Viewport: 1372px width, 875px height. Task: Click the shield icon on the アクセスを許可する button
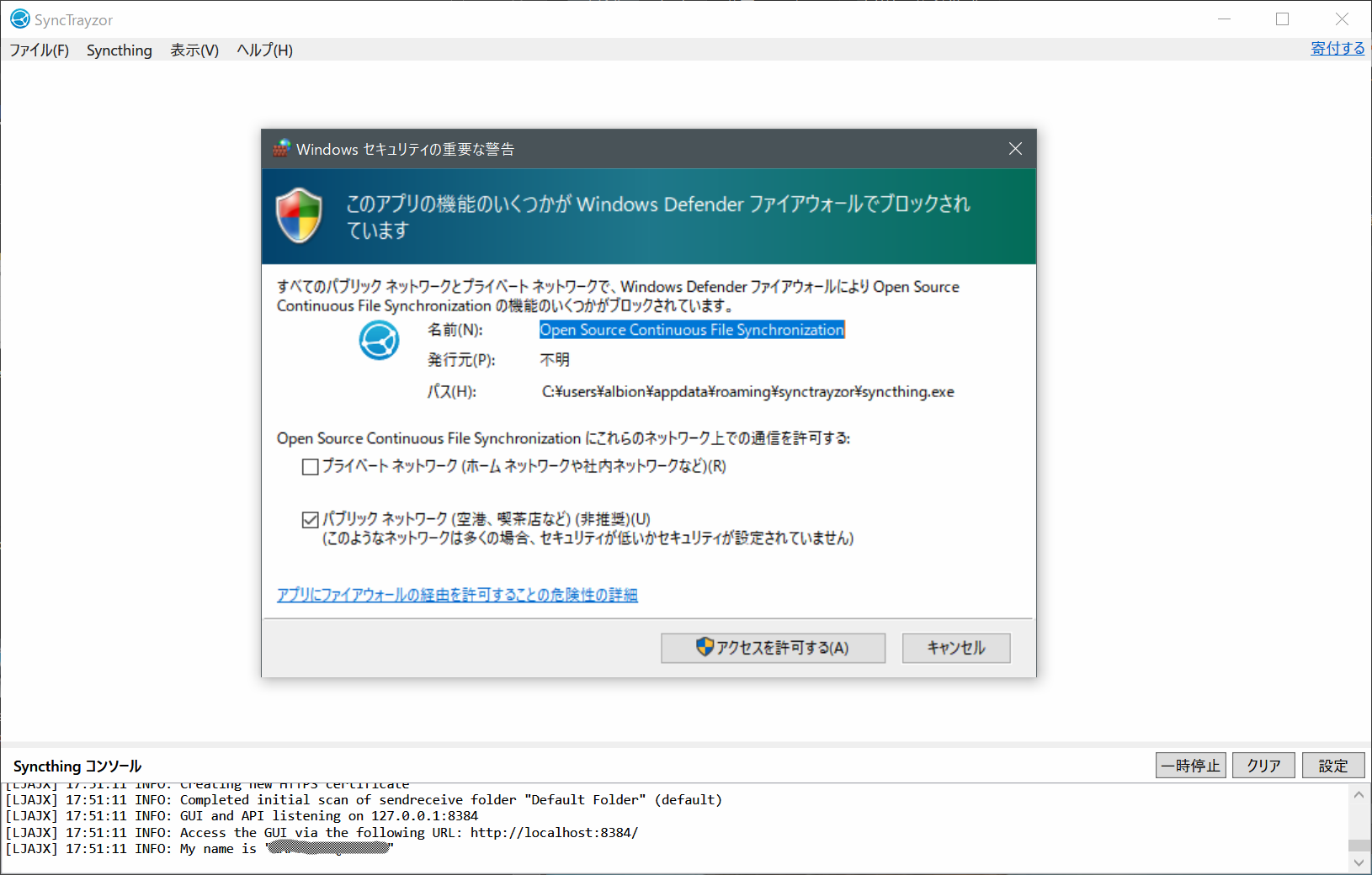pos(704,648)
